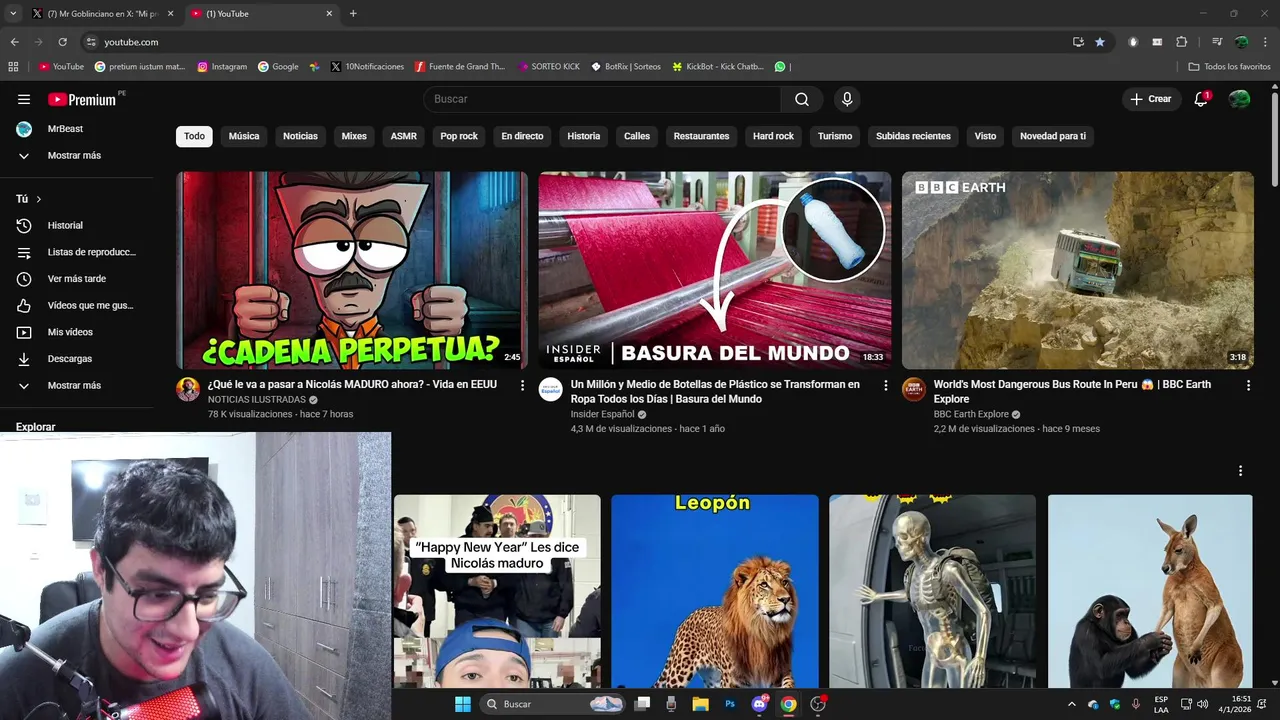The height and width of the screenshot is (720, 1280).
Task: Select the Todo filter chip
Action: coord(194,136)
